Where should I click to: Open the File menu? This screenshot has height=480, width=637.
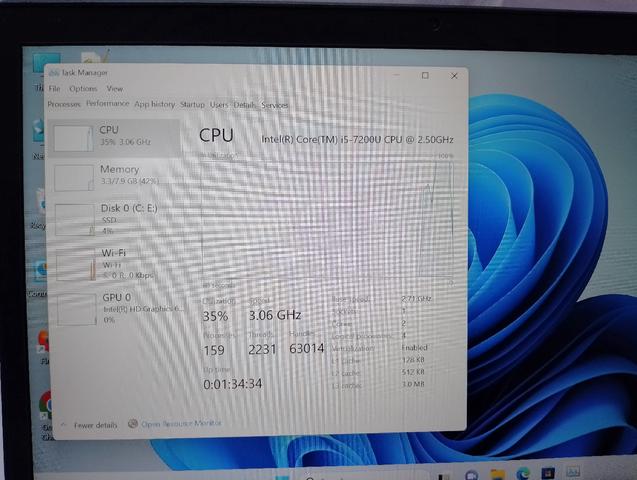(x=54, y=89)
